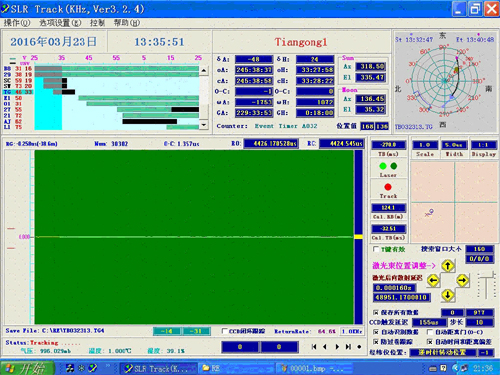Click the Windows 开始 Start button
The width and height of the screenshot is (500, 375).
point(27,368)
